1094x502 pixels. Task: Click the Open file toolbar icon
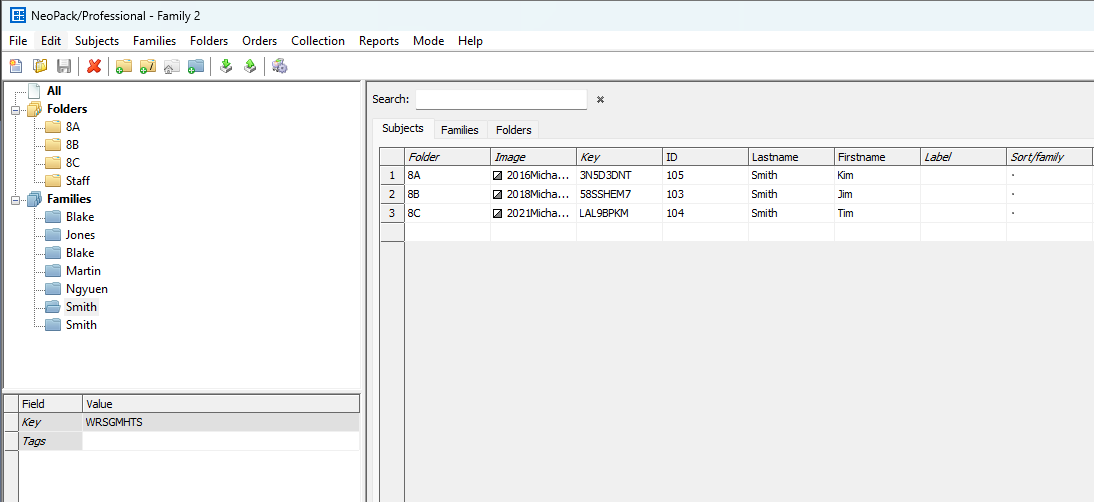pos(40,66)
